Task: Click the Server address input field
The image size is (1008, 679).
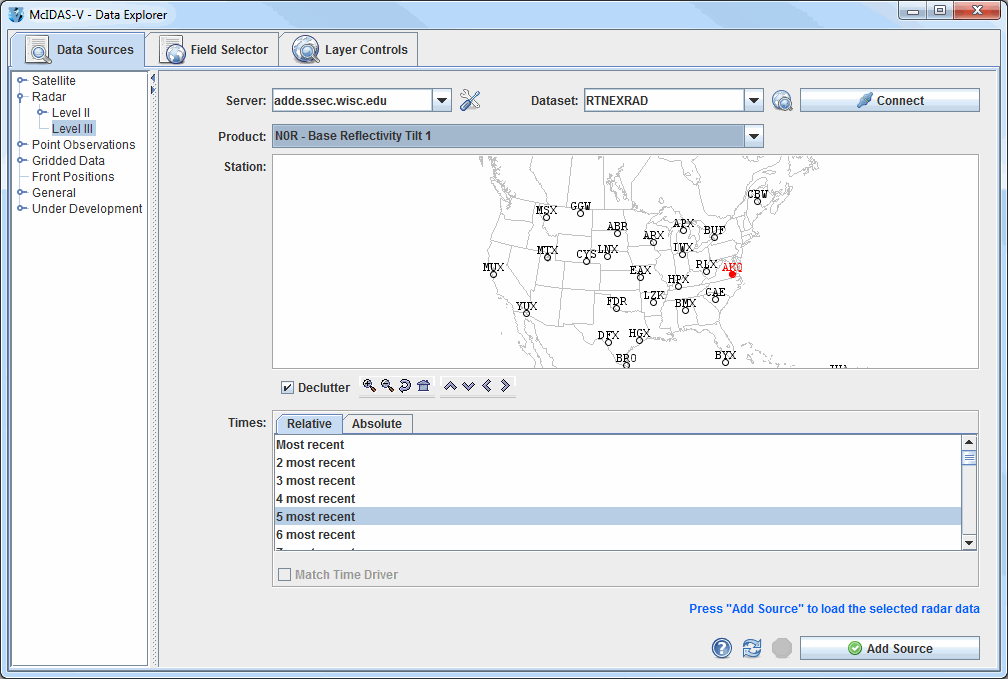Action: [x=352, y=100]
